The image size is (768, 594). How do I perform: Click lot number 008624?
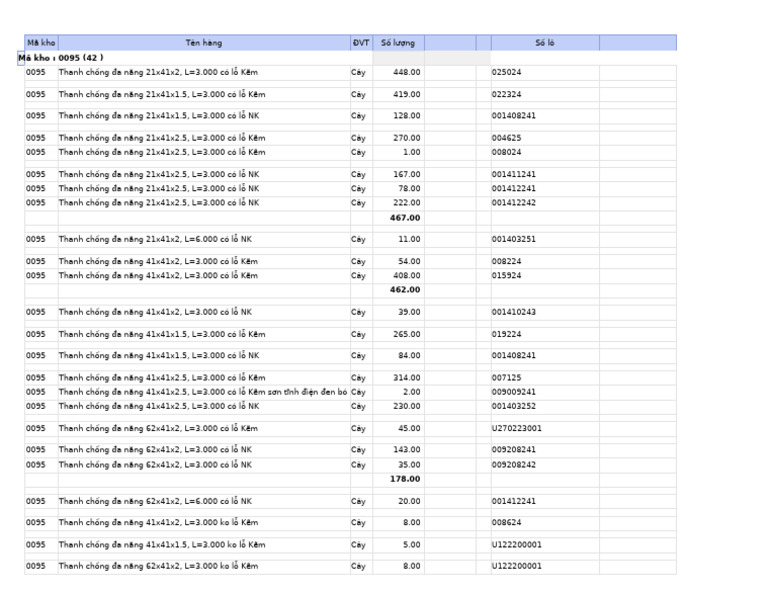(x=545, y=523)
